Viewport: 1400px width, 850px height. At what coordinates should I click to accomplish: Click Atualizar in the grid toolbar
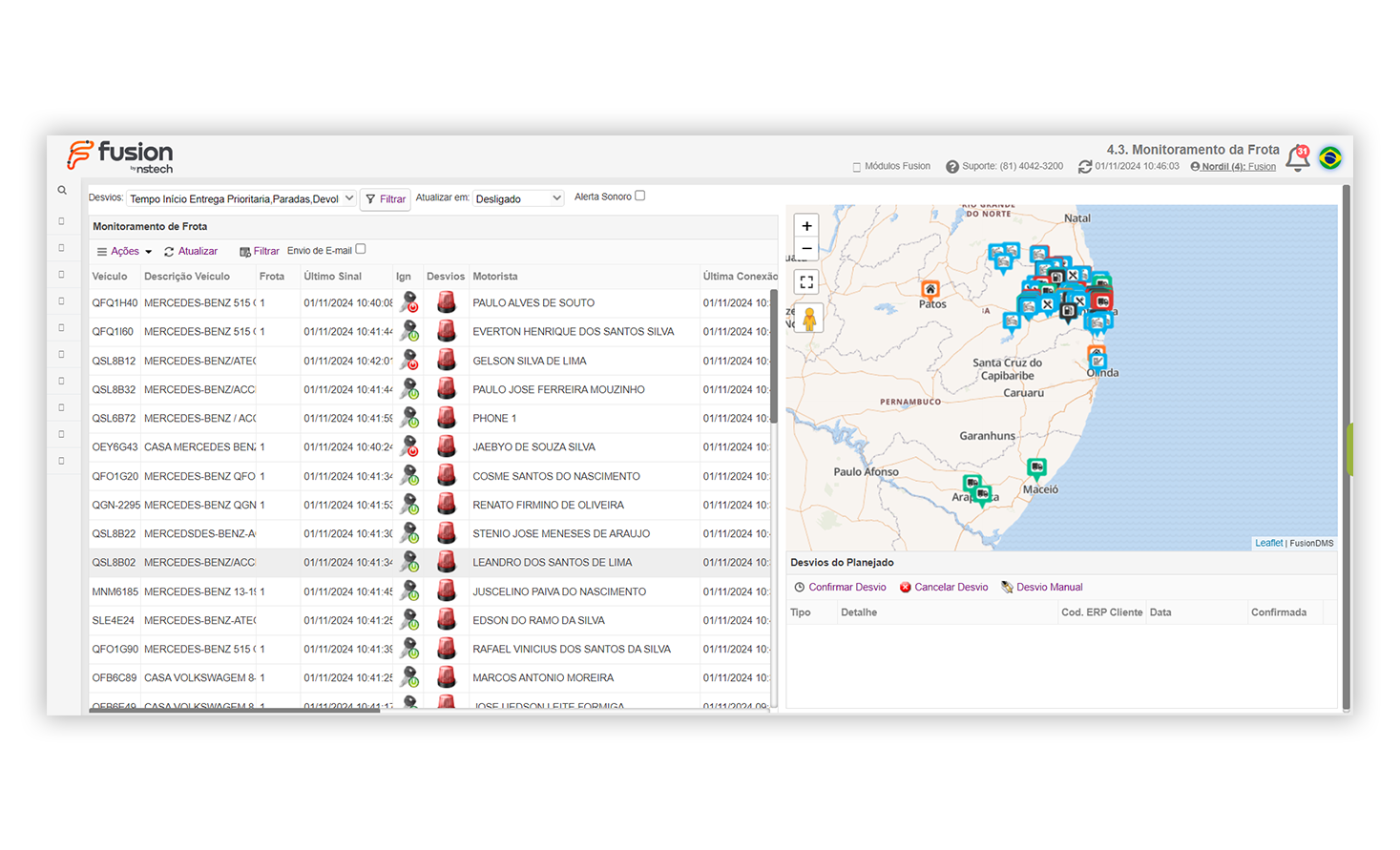click(x=191, y=252)
